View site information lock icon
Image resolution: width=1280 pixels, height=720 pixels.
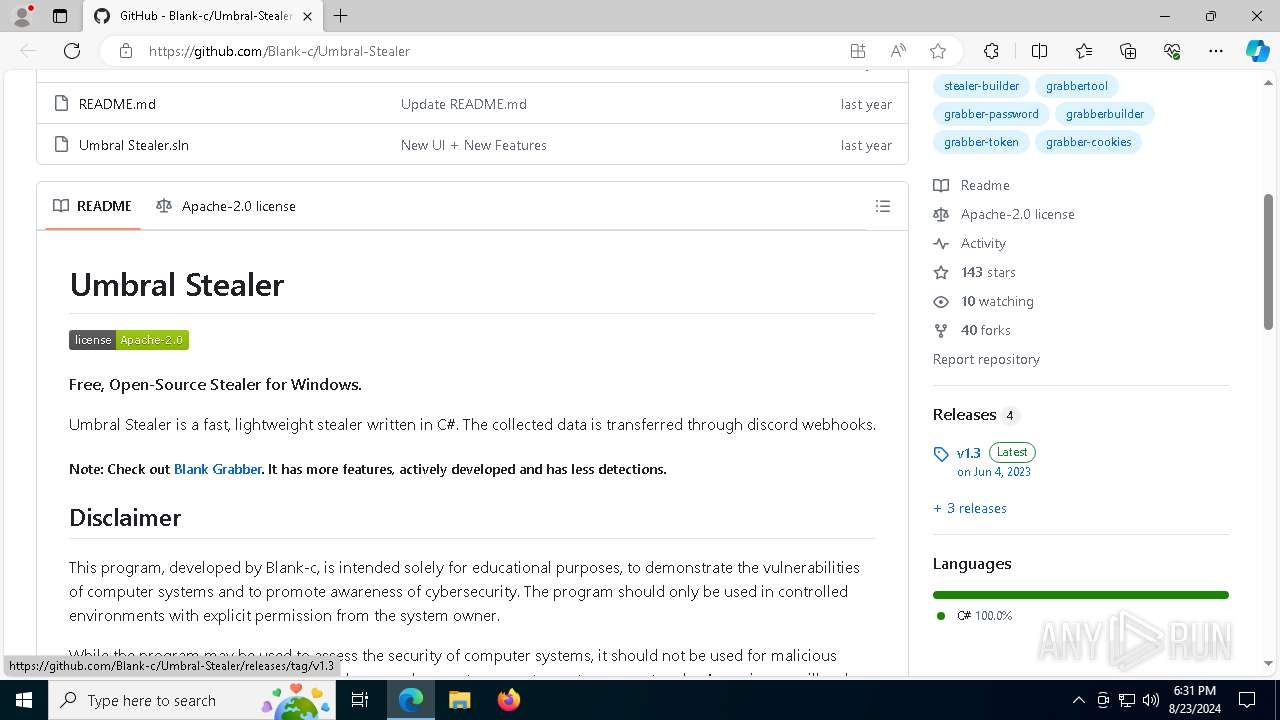pyautogui.click(x=126, y=51)
